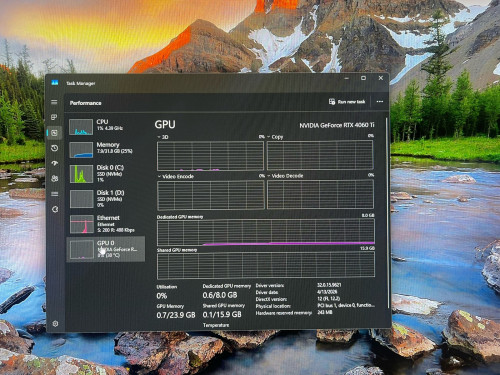Open App history from the sidebar
500x375 pixels.
click(55, 148)
